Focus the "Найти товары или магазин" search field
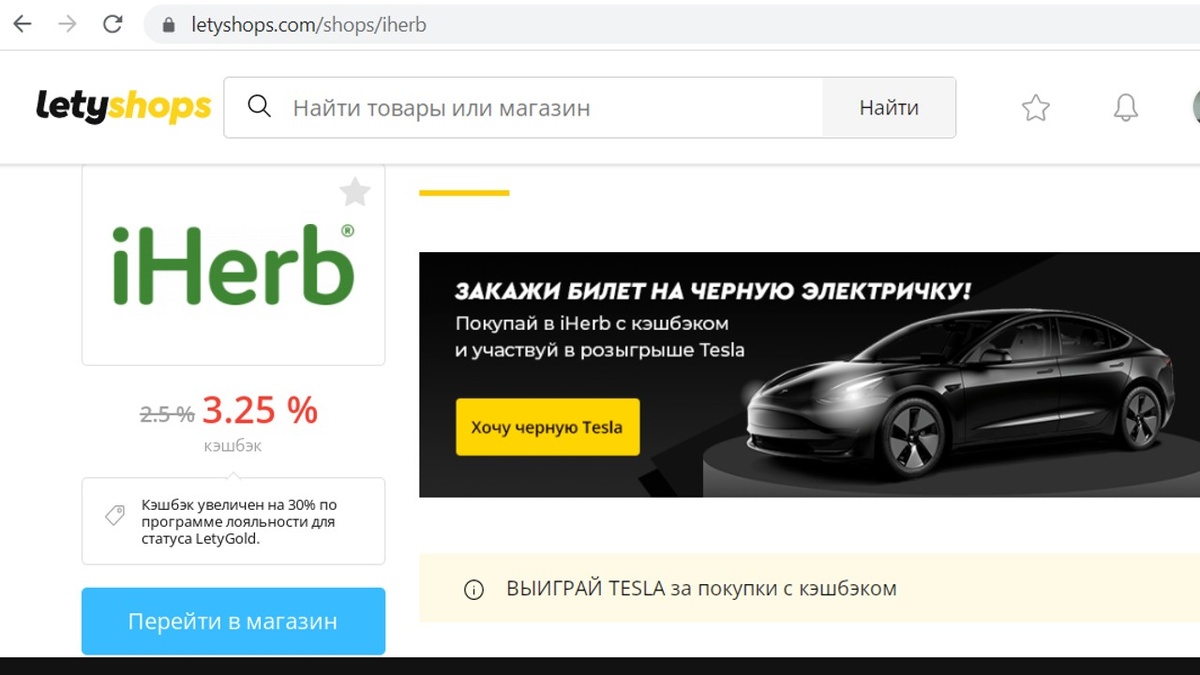Image resolution: width=1200 pixels, height=675 pixels. [x=523, y=107]
